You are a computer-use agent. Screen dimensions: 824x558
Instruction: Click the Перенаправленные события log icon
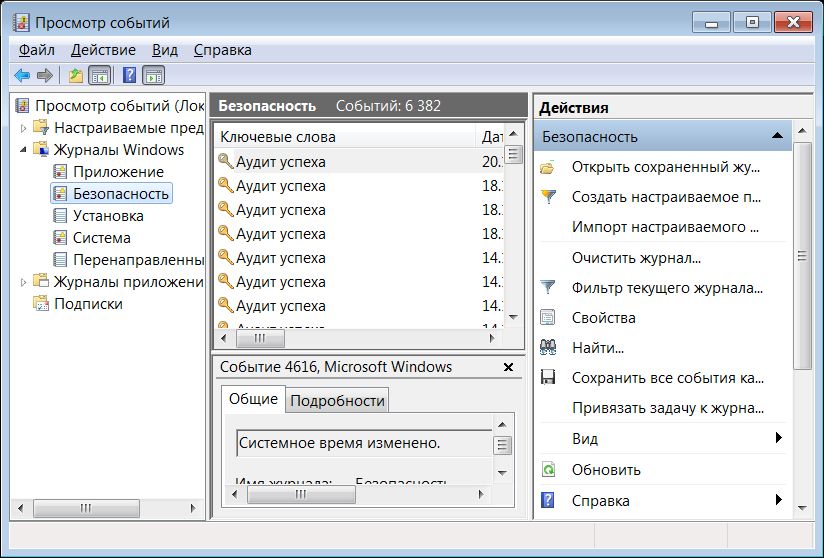click(x=60, y=260)
